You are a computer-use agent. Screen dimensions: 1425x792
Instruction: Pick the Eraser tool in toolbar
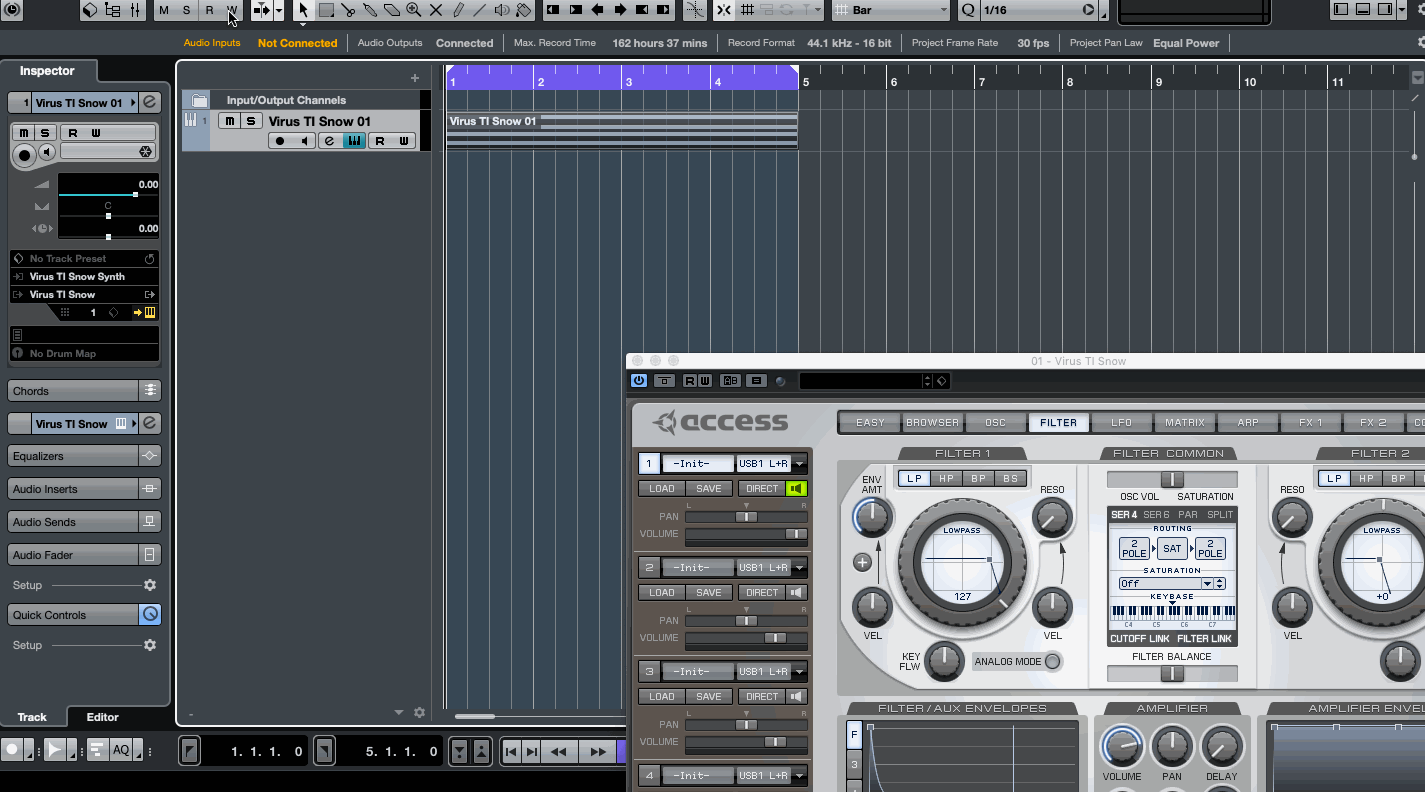click(392, 11)
